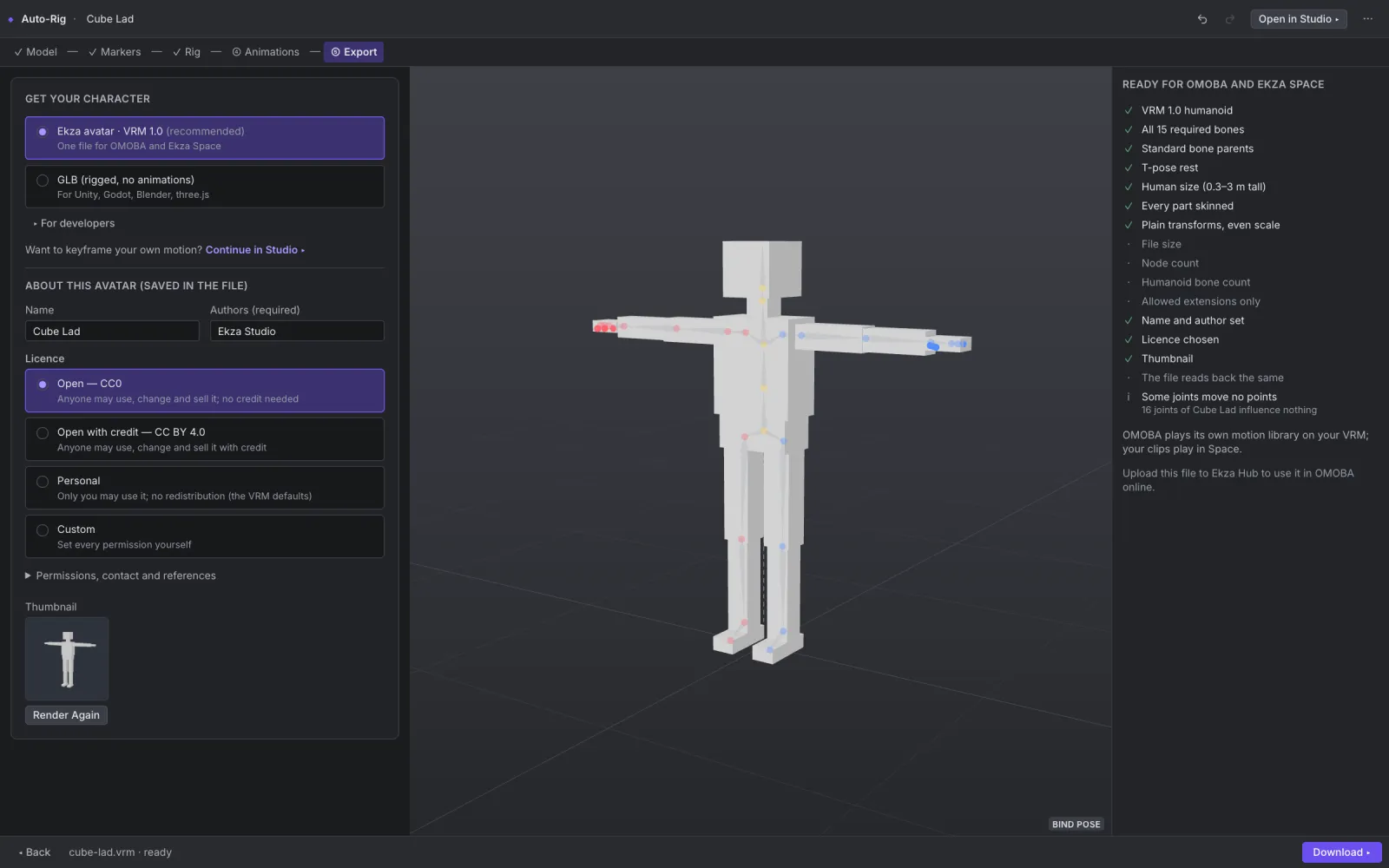Go to the Model step

[x=36, y=52]
